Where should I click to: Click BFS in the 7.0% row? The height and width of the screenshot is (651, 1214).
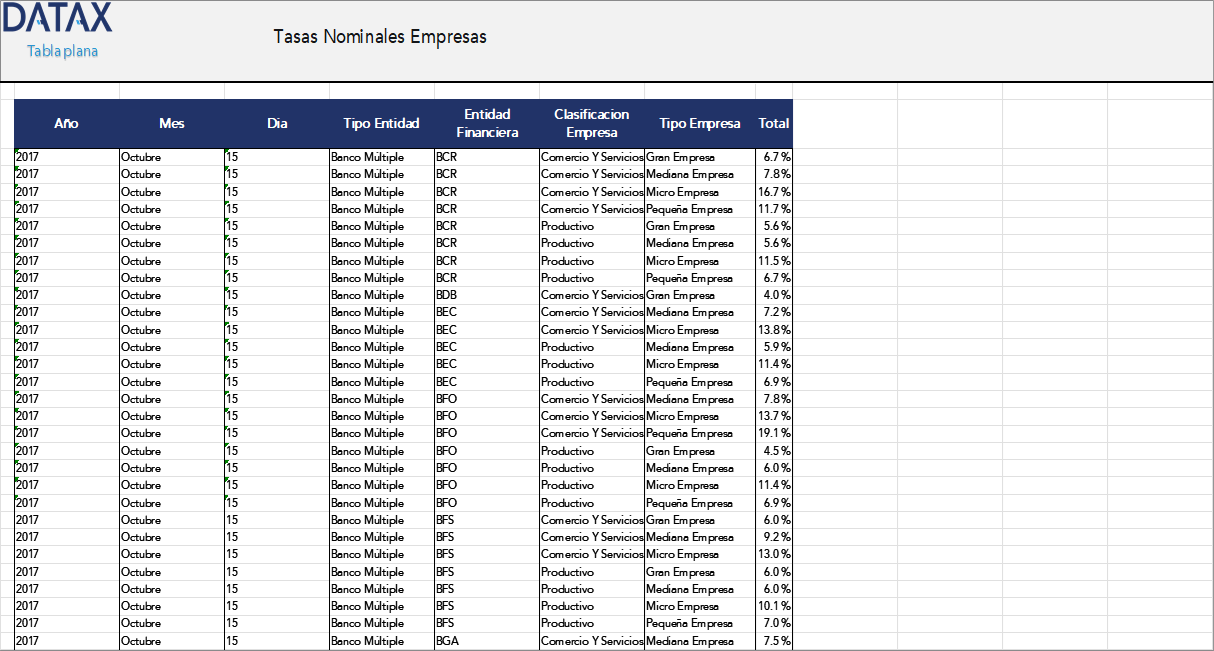[487, 623]
